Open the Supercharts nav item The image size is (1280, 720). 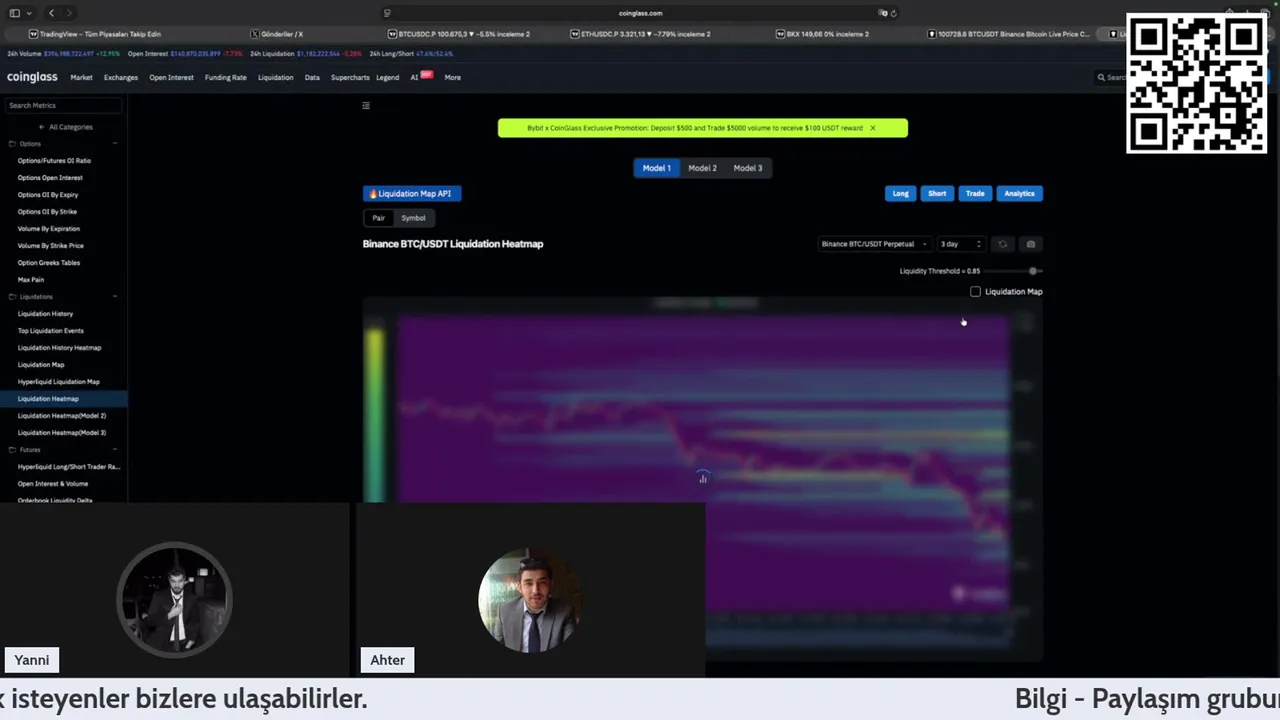[x=350, y=77]
